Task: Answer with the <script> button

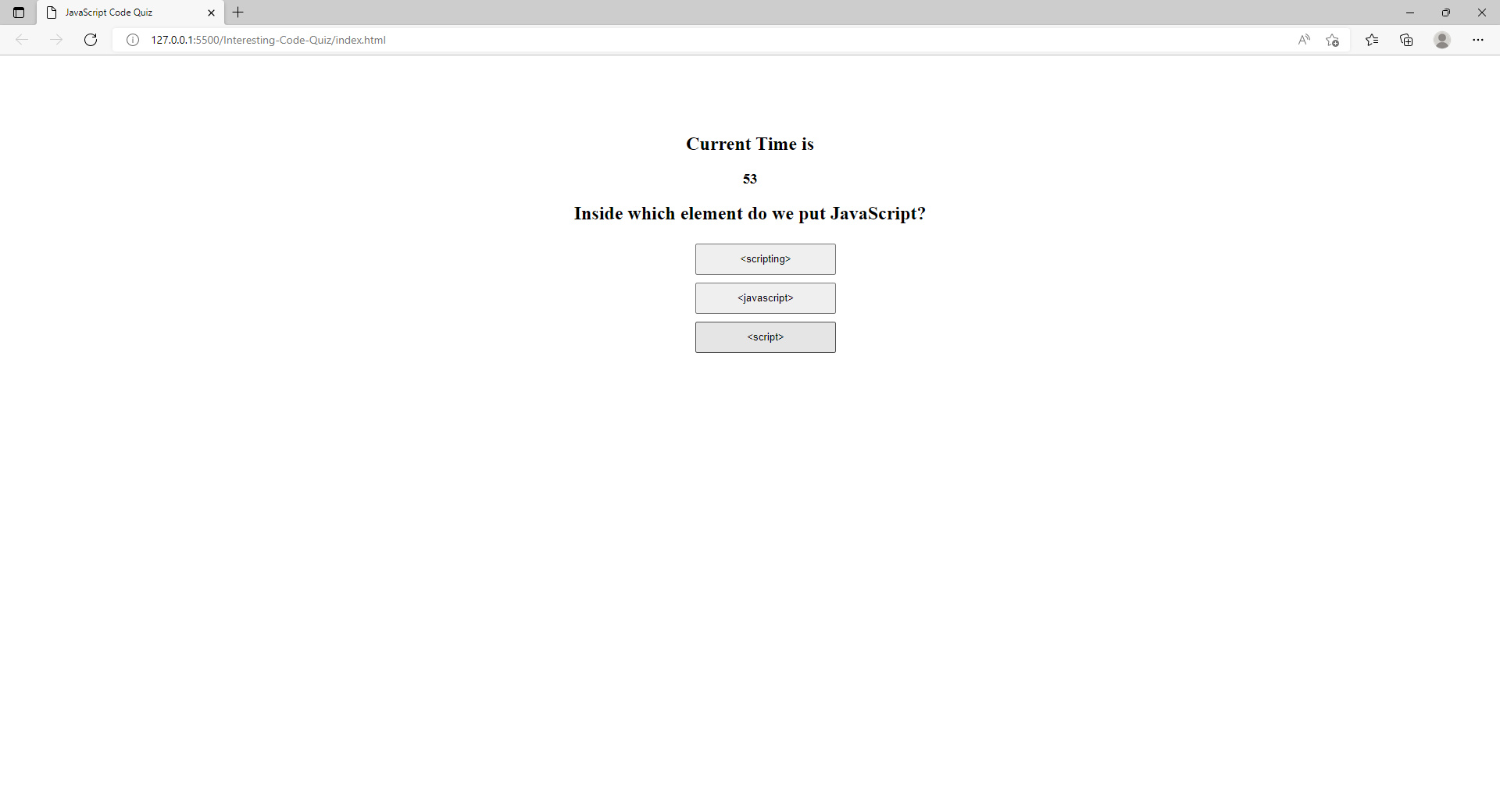Action: point(765,337)
